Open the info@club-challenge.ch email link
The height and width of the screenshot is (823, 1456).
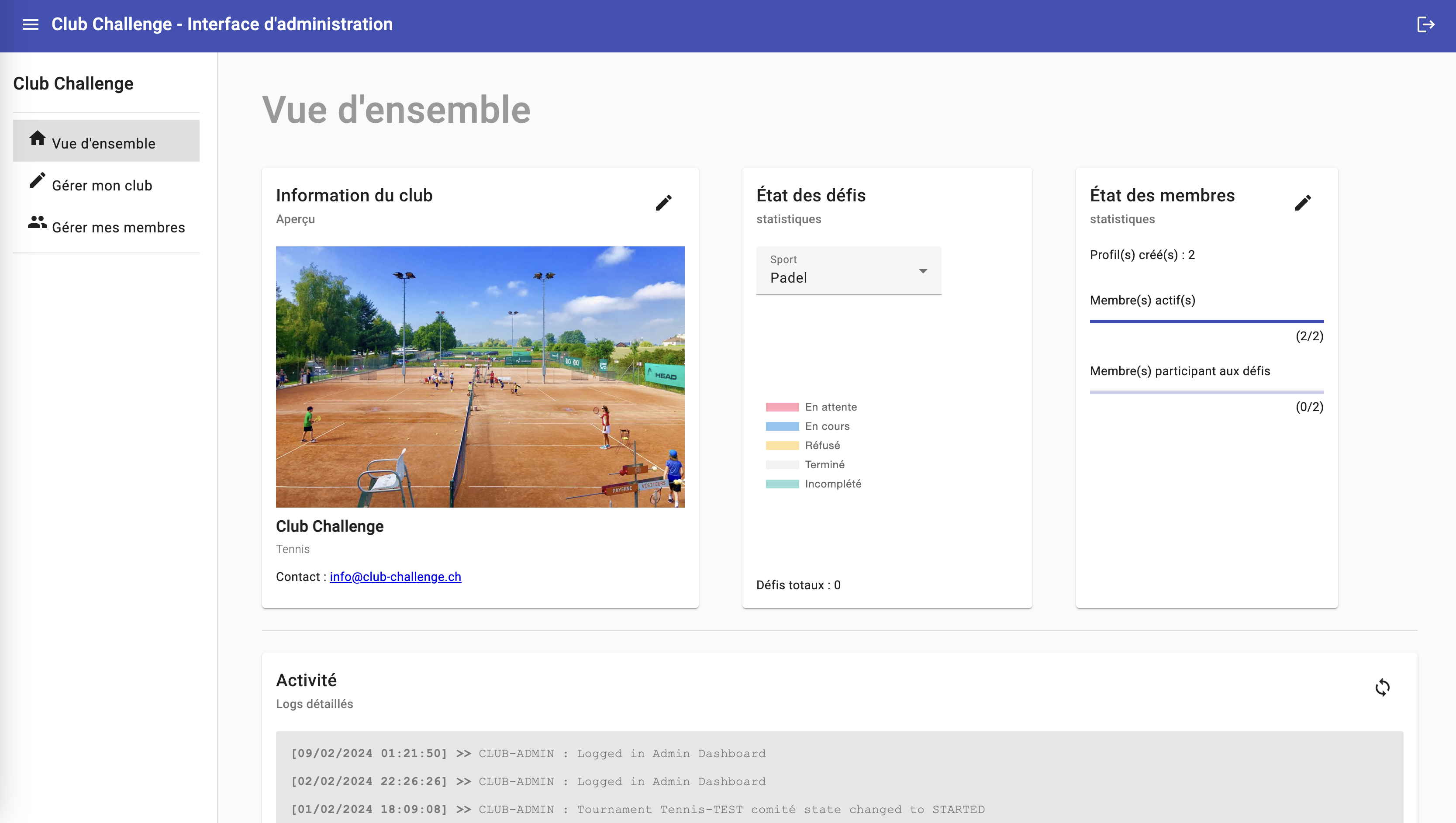point(395,577)
